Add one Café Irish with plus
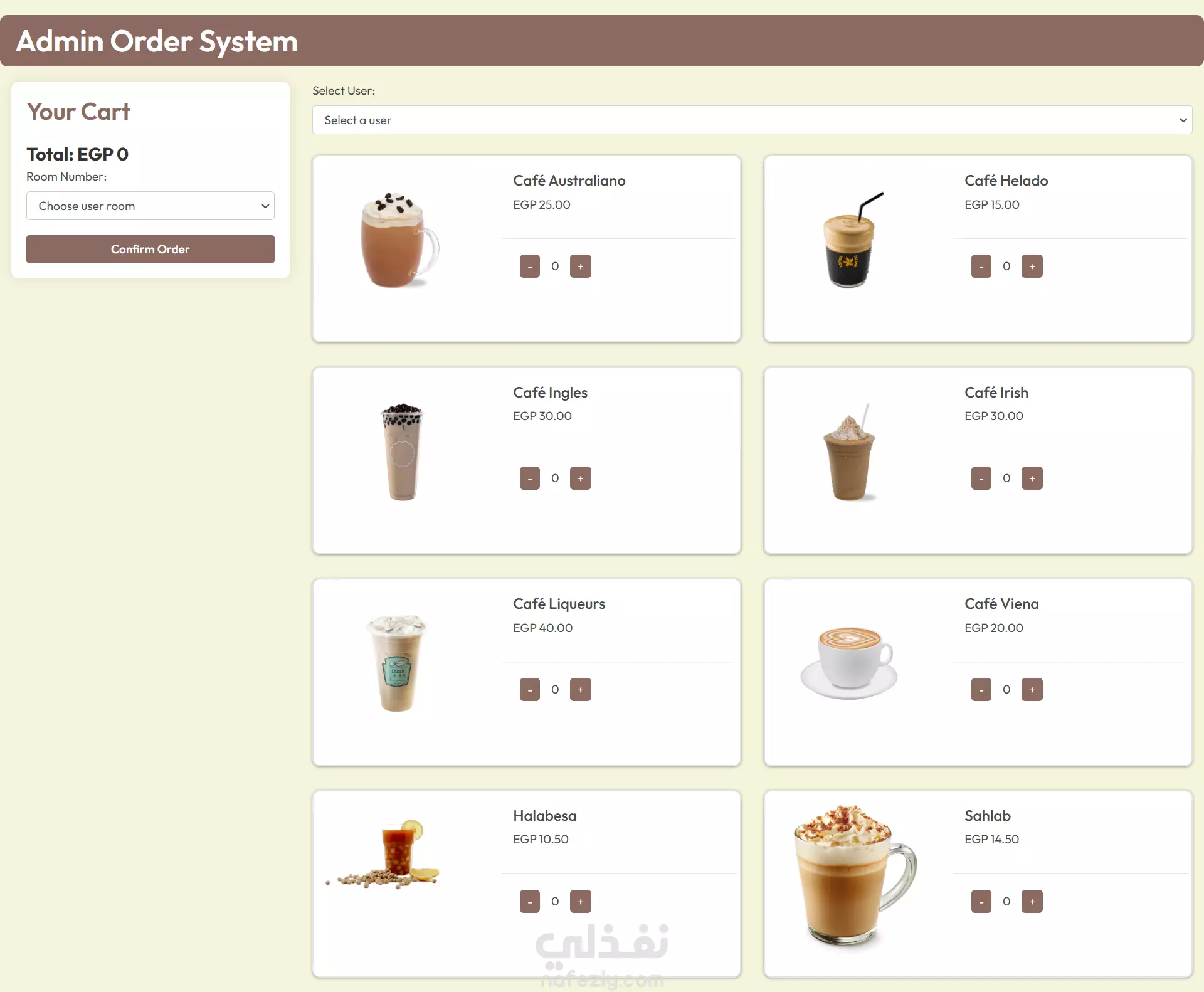Screen dimensions: 1204x992 [1032, 478]
